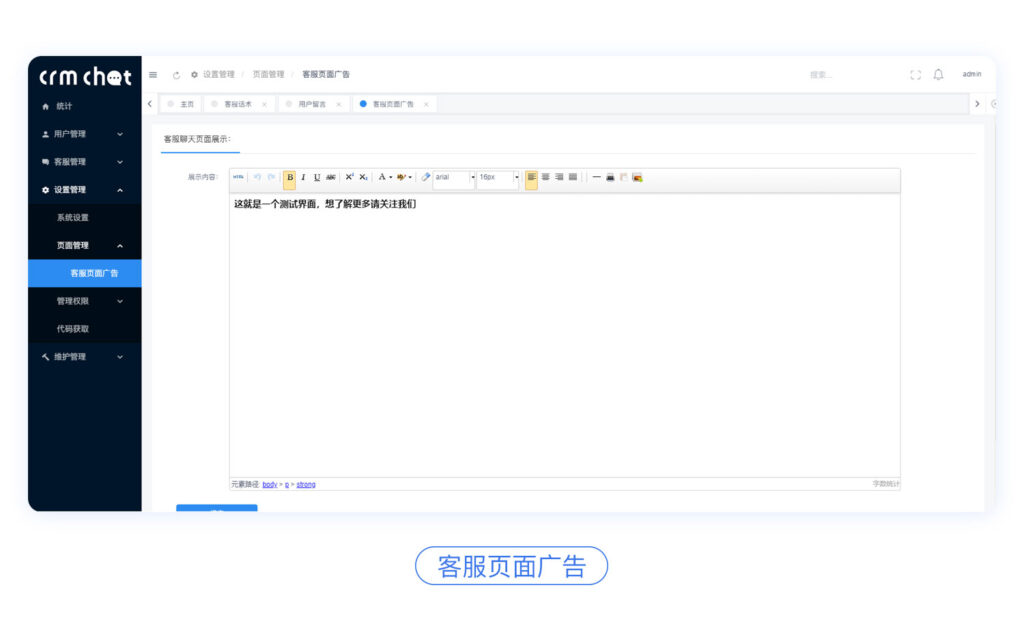
Task: Click the notification bell icon
Action: 938,74
